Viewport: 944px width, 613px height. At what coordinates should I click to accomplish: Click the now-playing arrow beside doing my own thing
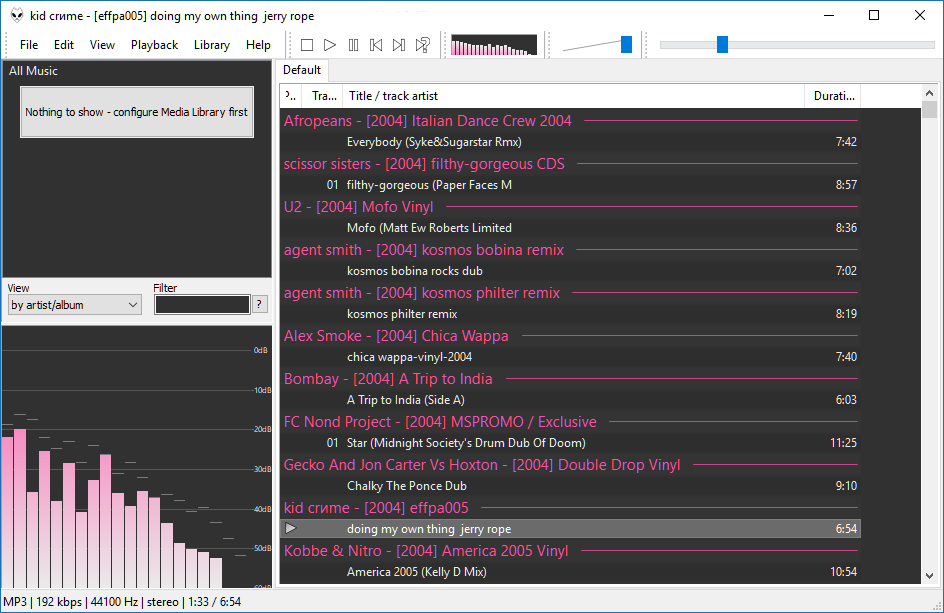290,528
